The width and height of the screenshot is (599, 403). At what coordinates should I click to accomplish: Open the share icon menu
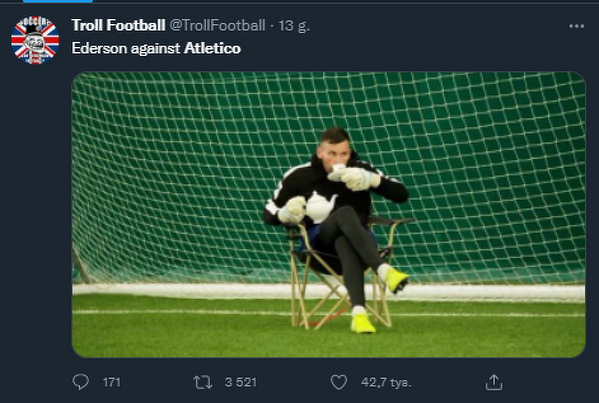494,382
